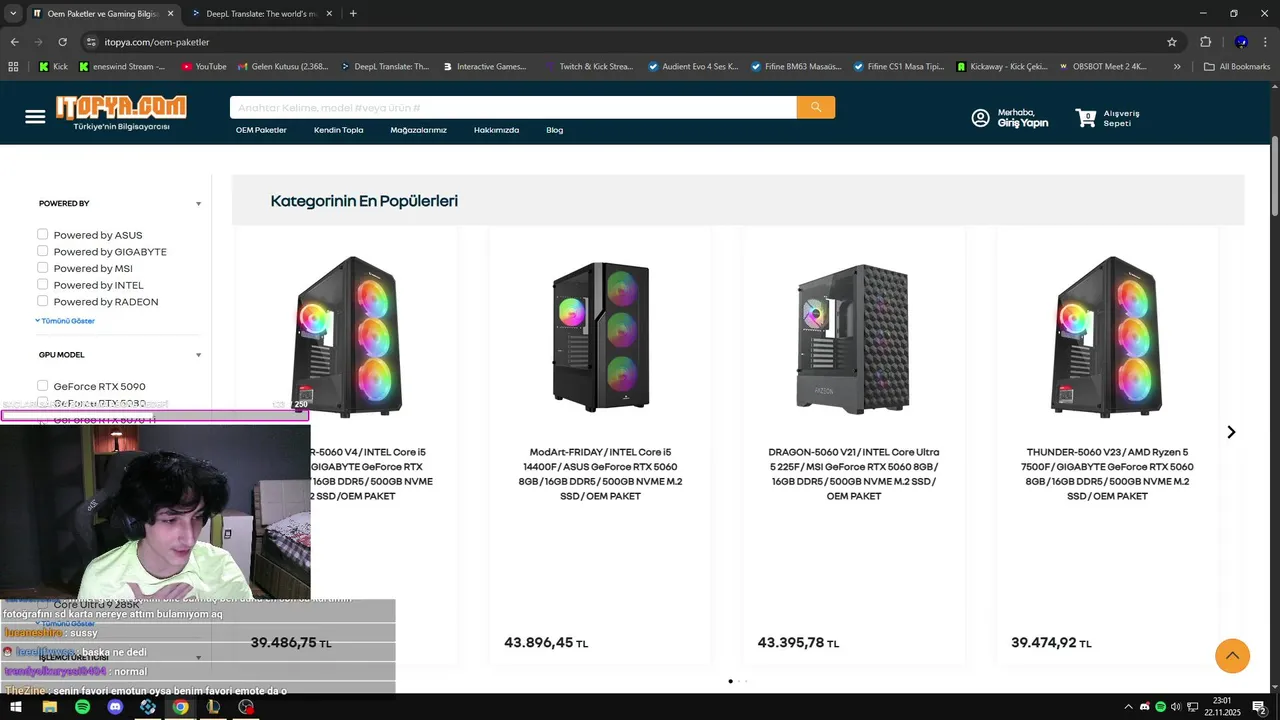This screenshot has height=720, width=1280.
Task: Close the Oem Paketler browser tab
Action: pyautogui.click(x=171, y=14)
